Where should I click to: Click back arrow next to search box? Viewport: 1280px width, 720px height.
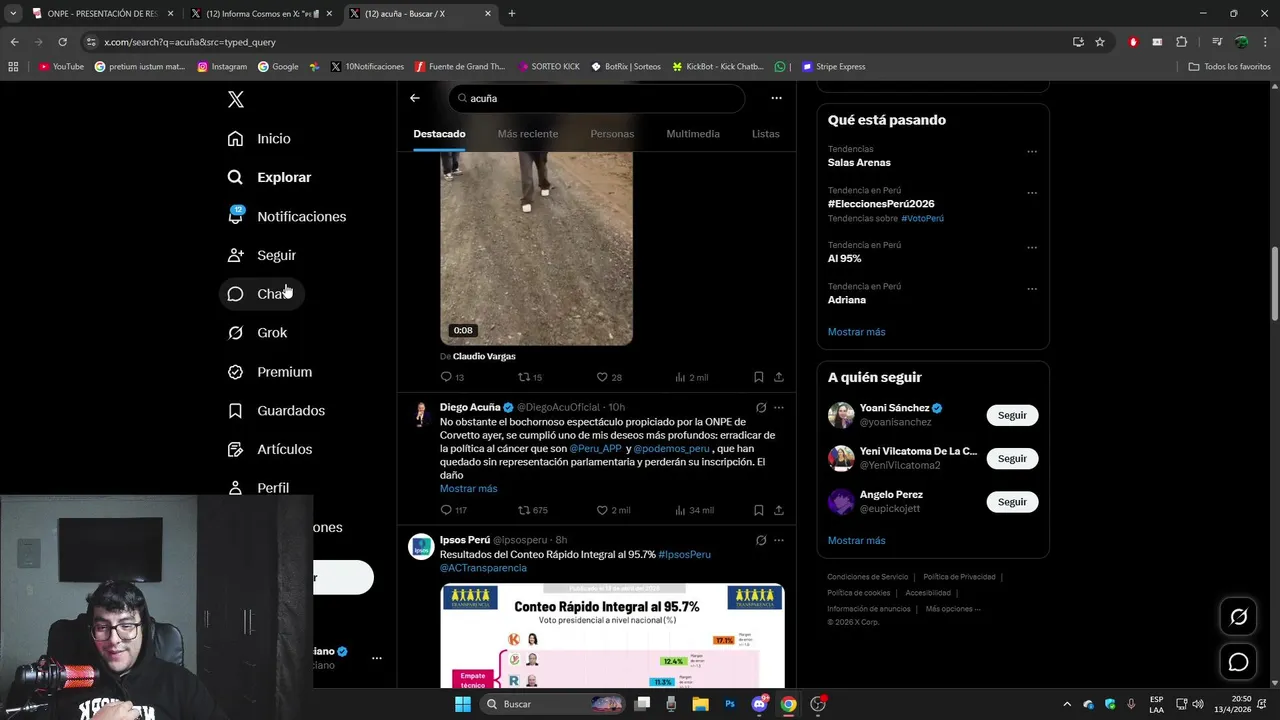tap(415, 98)
